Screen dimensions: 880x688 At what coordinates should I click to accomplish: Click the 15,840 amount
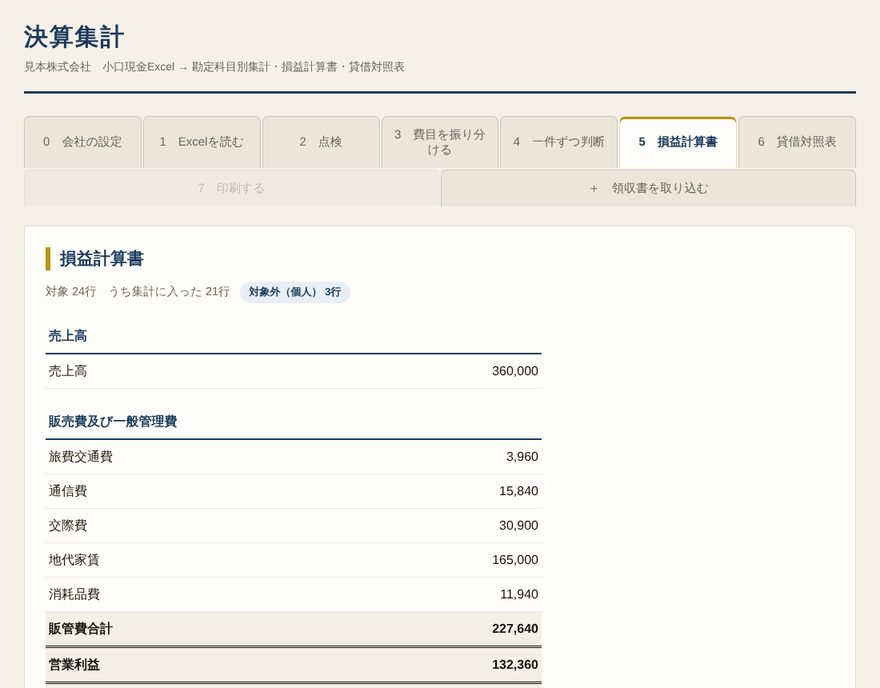pyautogui.click(x=519, y=491)
